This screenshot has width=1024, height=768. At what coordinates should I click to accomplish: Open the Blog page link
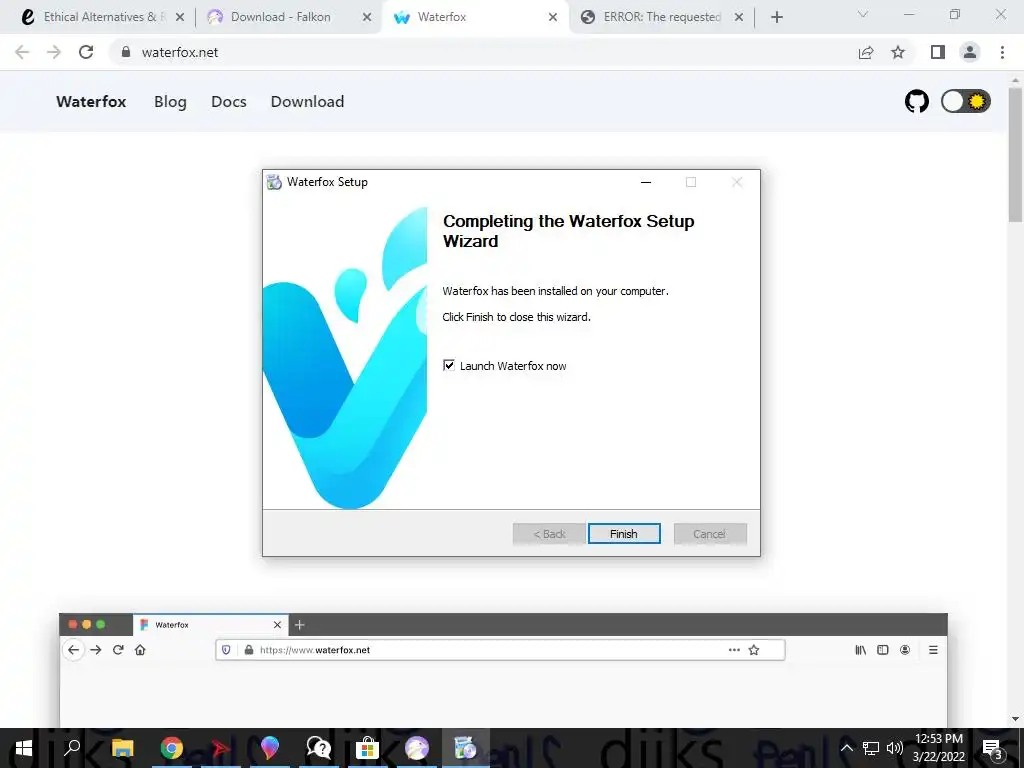[170, 101]
